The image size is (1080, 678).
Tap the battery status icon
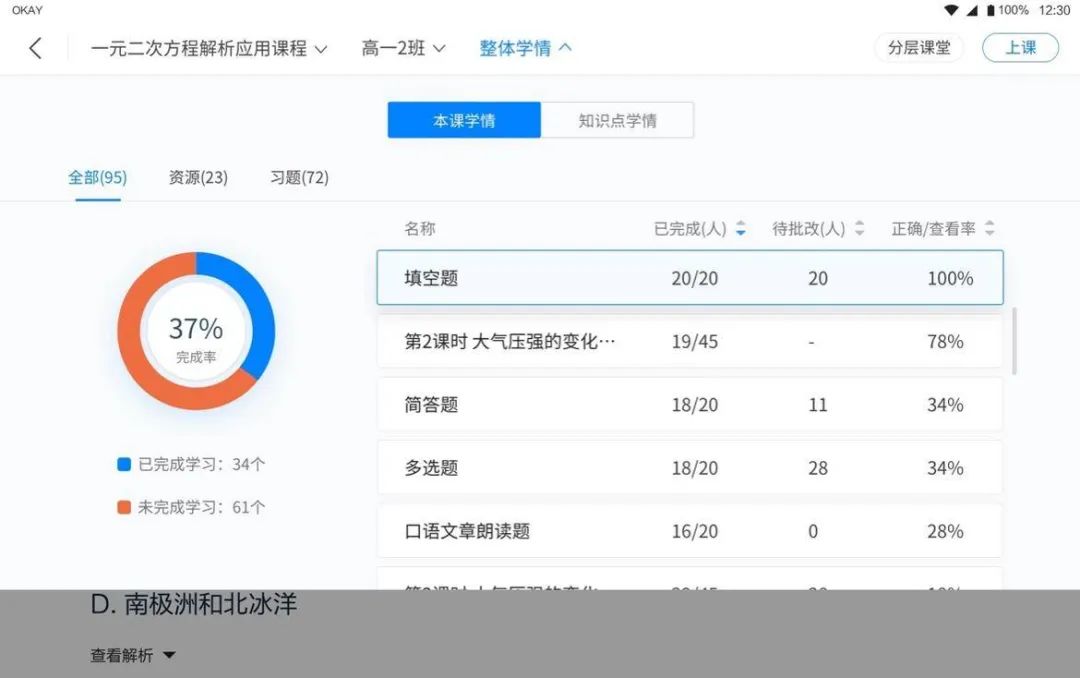[990, 10]
